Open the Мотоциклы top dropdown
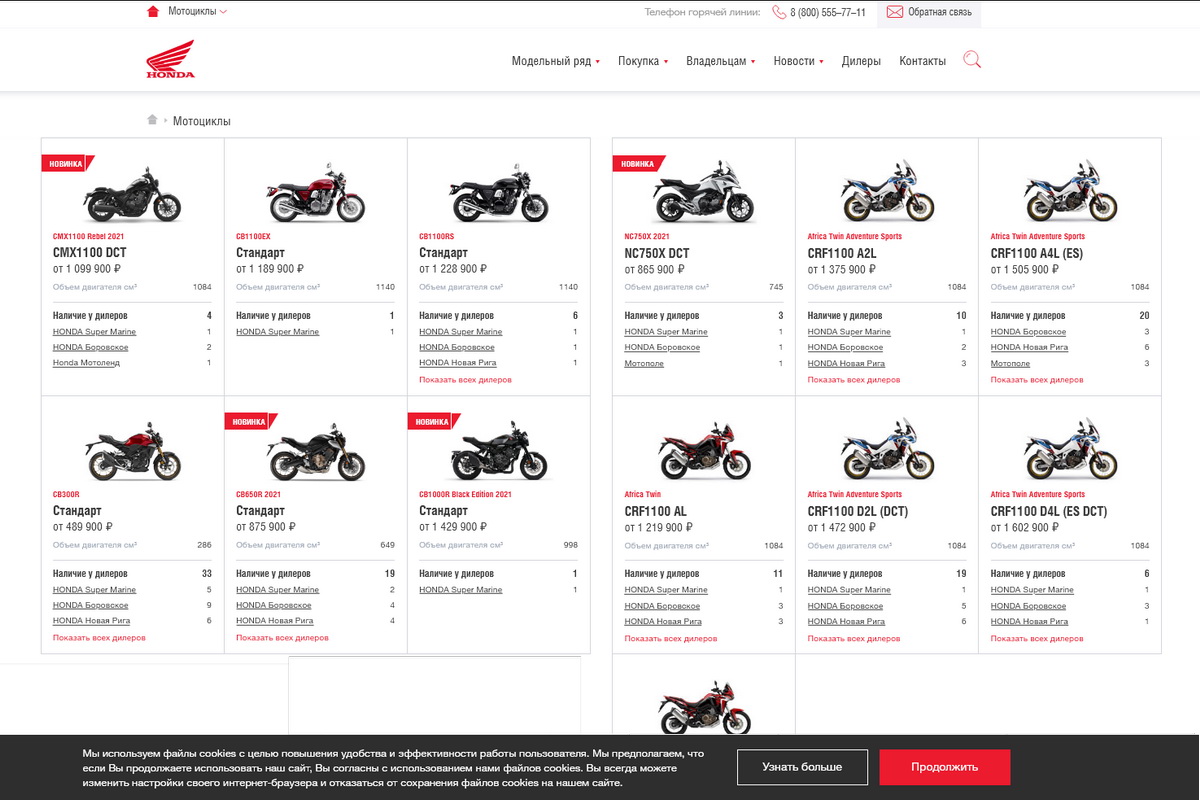The image size is (1200, 800). [197, 12]
